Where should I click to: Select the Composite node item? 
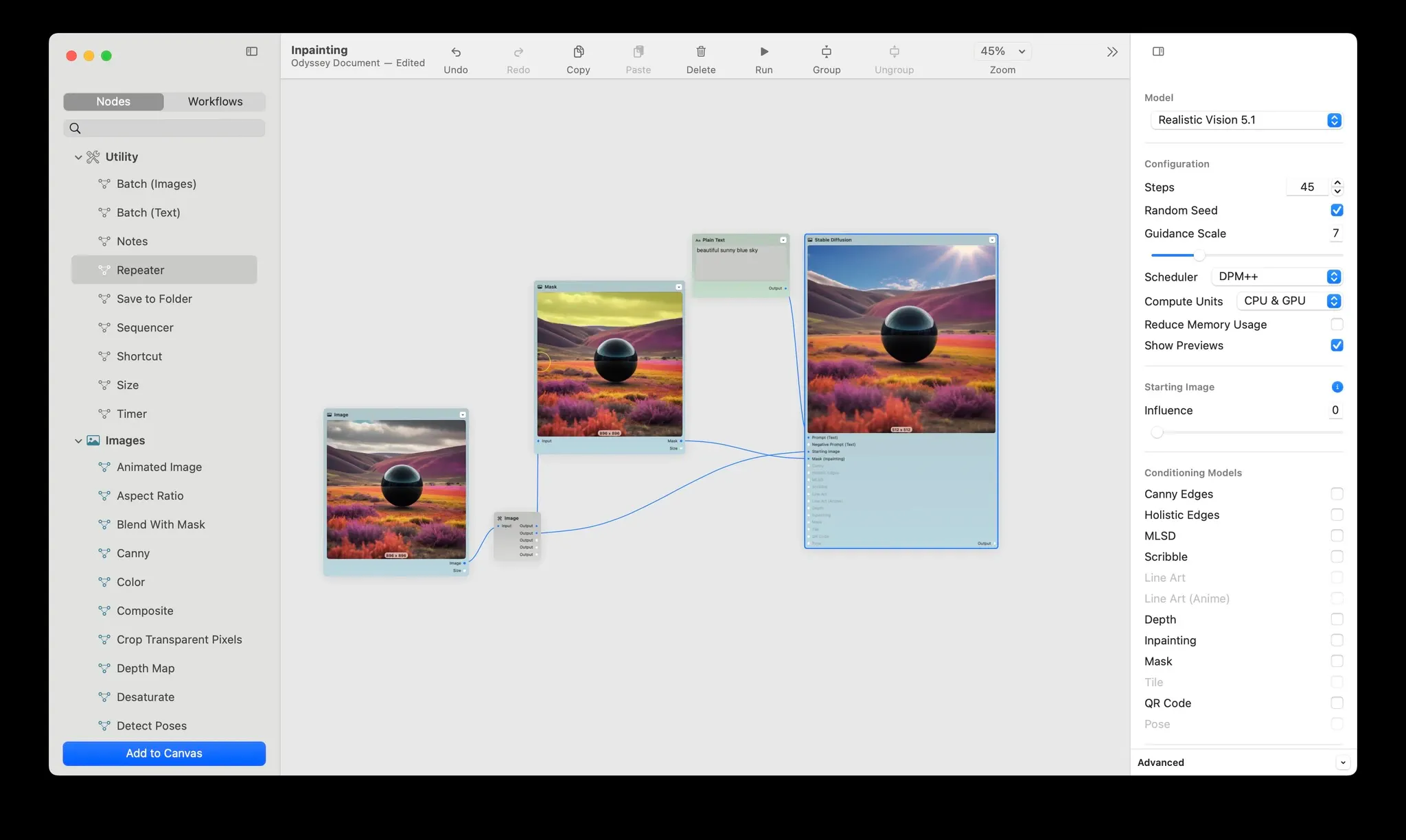click(x=164, y=611)
